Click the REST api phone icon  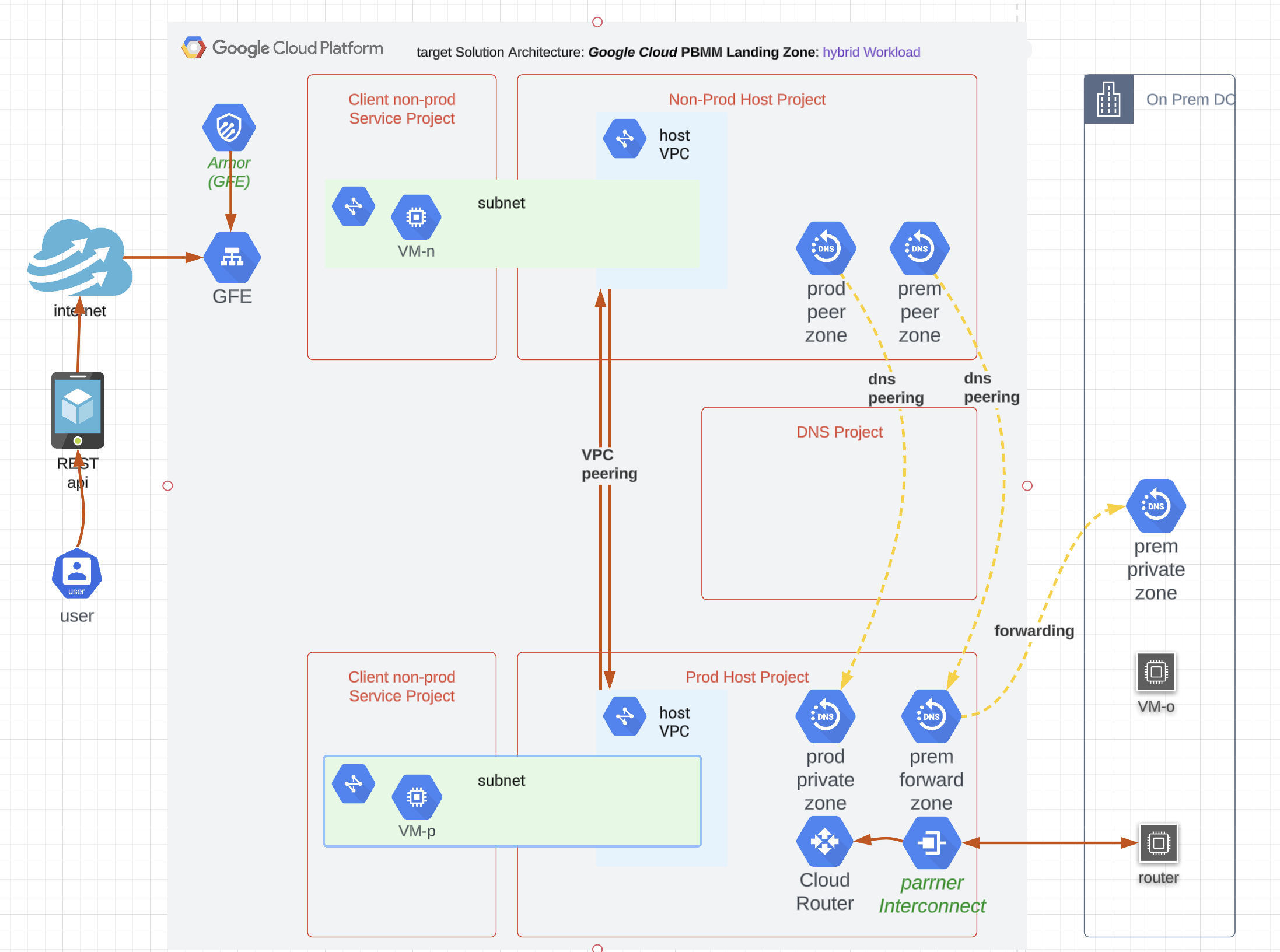[77, 410]
